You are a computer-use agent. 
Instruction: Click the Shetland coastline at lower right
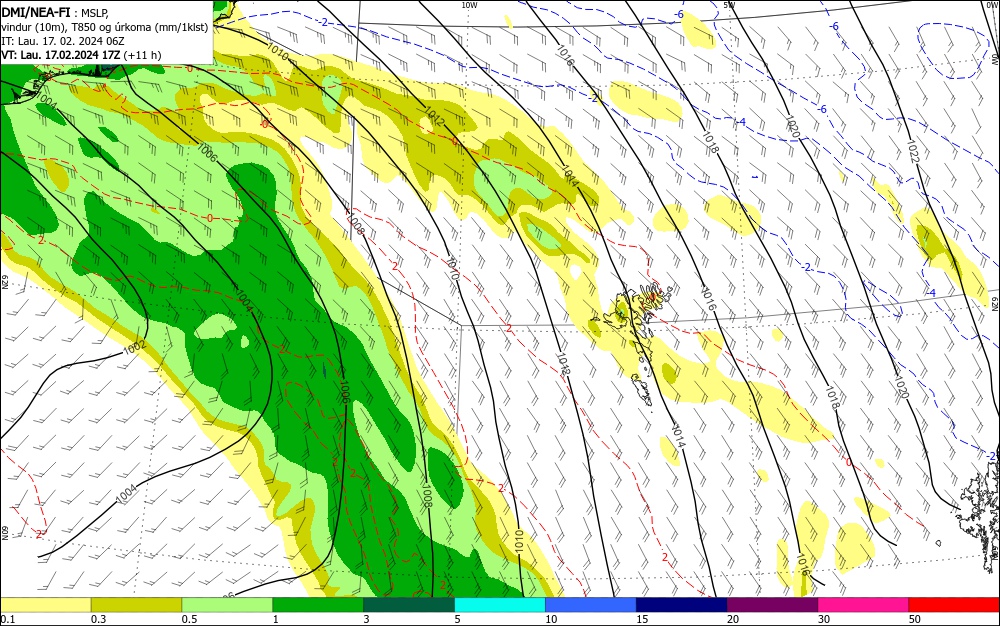(979, 516)
